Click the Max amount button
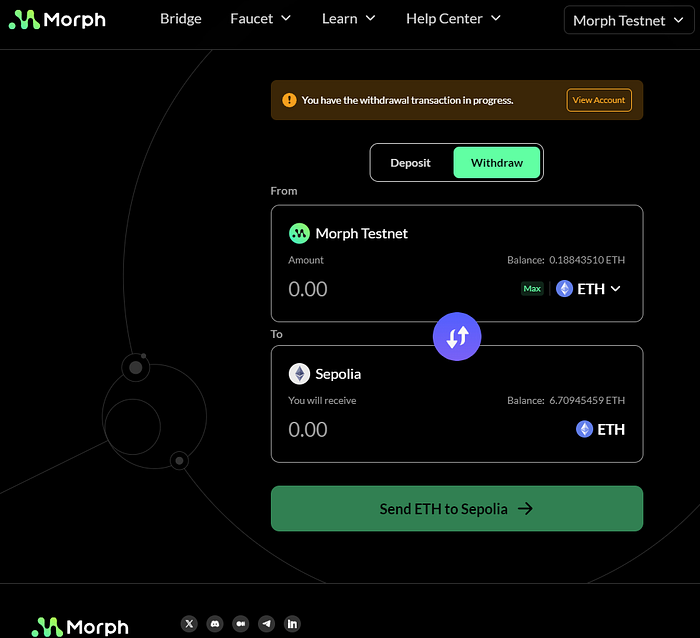The width and height of the screenshot is (700, 638). (x=532, y=288)
